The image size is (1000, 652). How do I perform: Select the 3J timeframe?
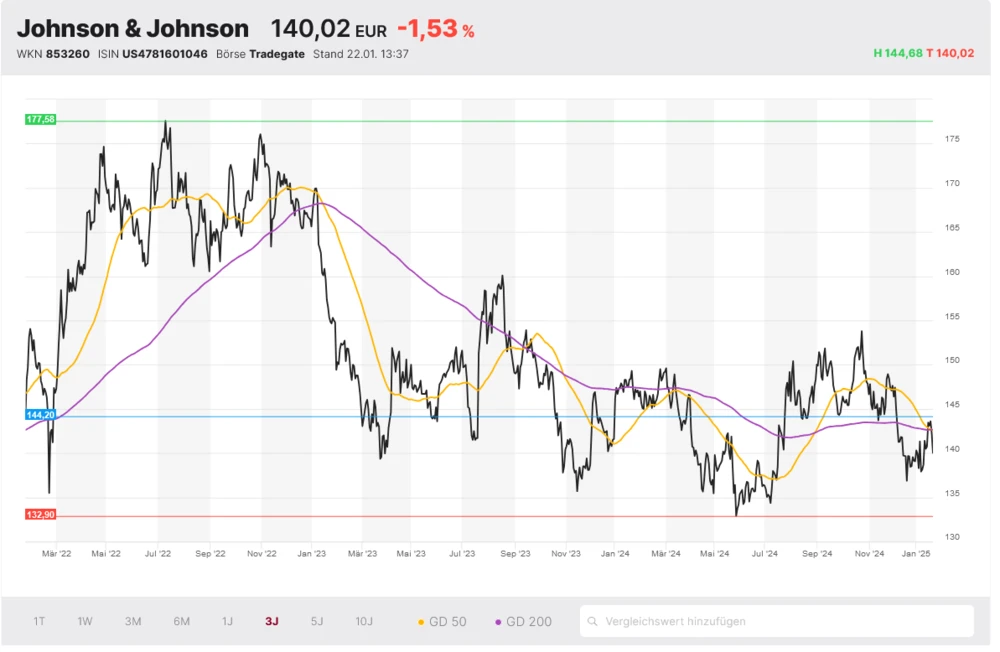(272, 621)
